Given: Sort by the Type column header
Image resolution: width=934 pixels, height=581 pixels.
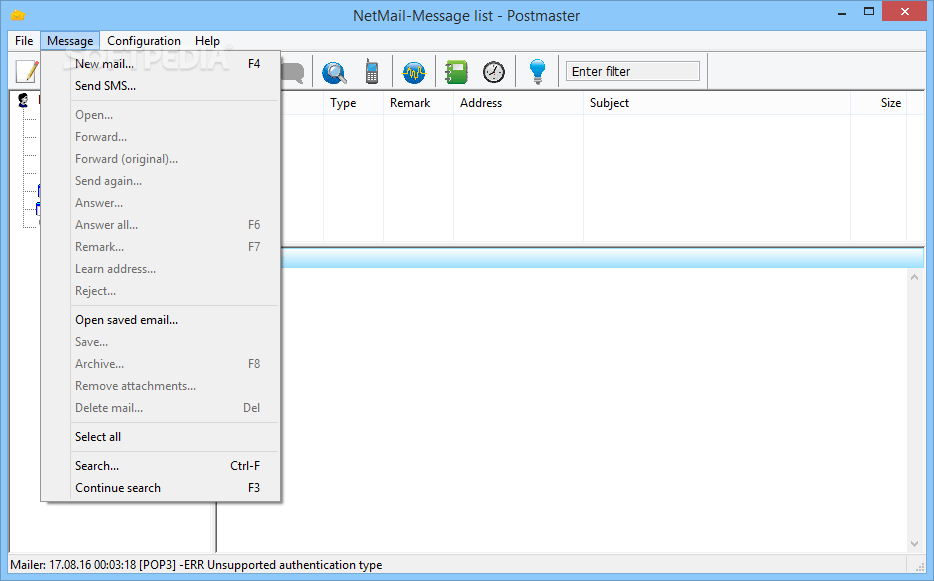Looking at the screenshot, I should (353, 103).
